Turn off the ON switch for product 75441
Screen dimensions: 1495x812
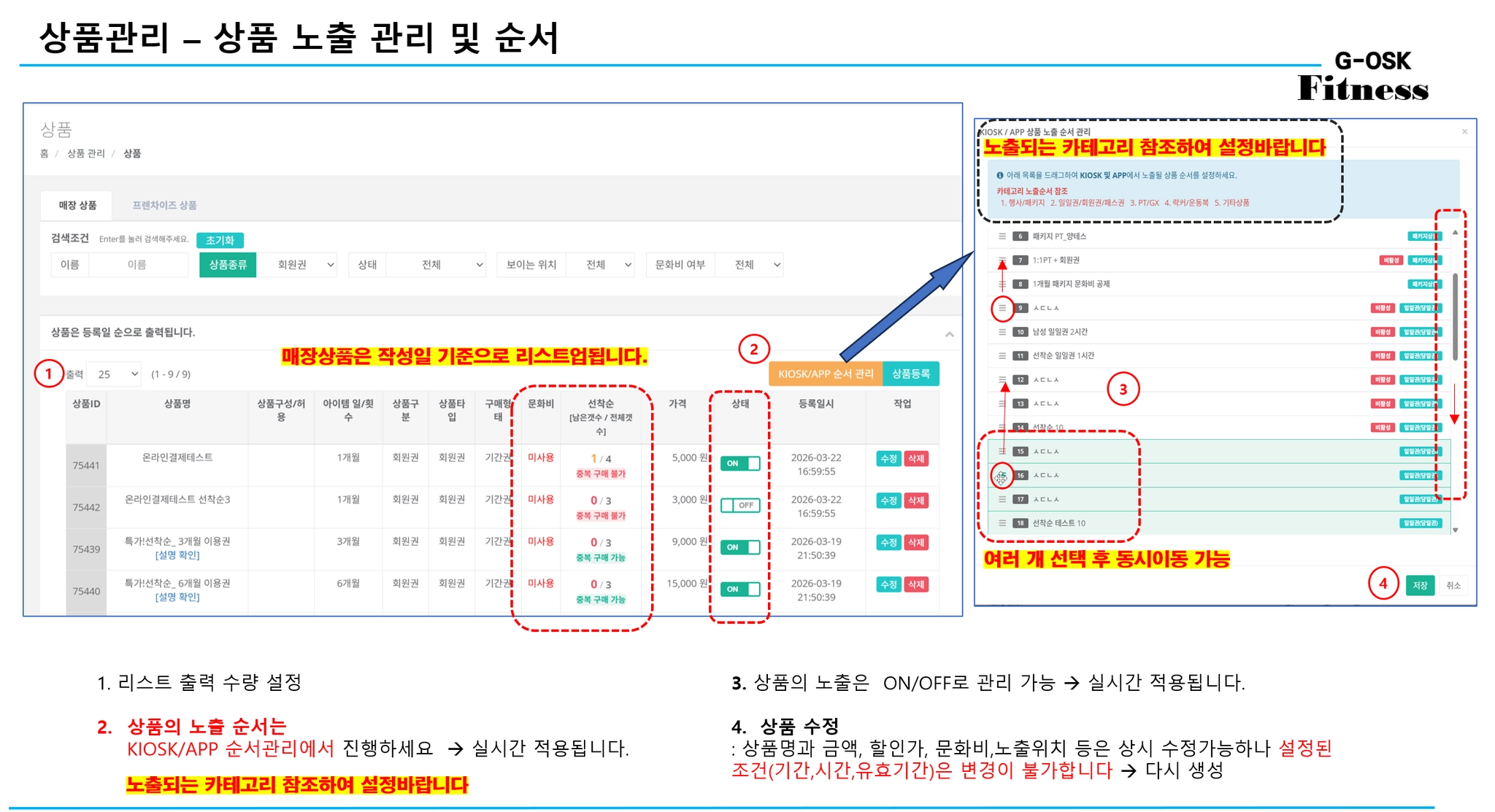(740, 463)
